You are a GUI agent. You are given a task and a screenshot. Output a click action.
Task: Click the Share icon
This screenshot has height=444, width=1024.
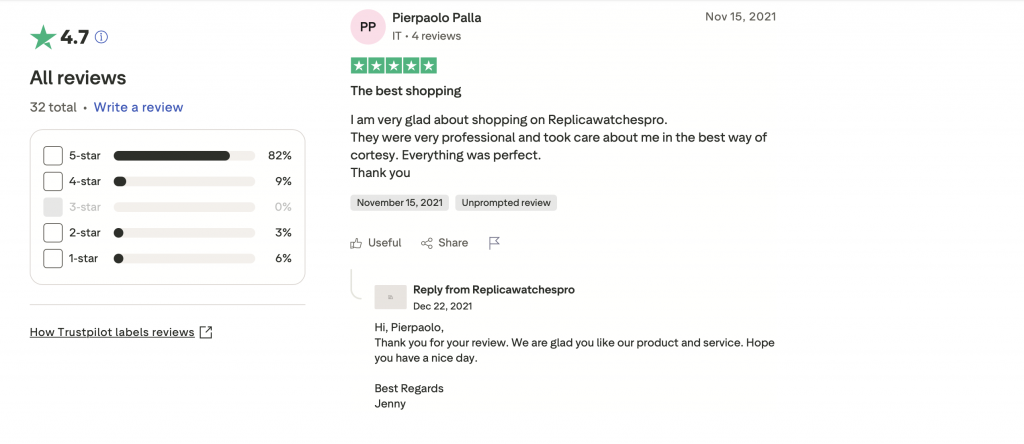point(427,243)
